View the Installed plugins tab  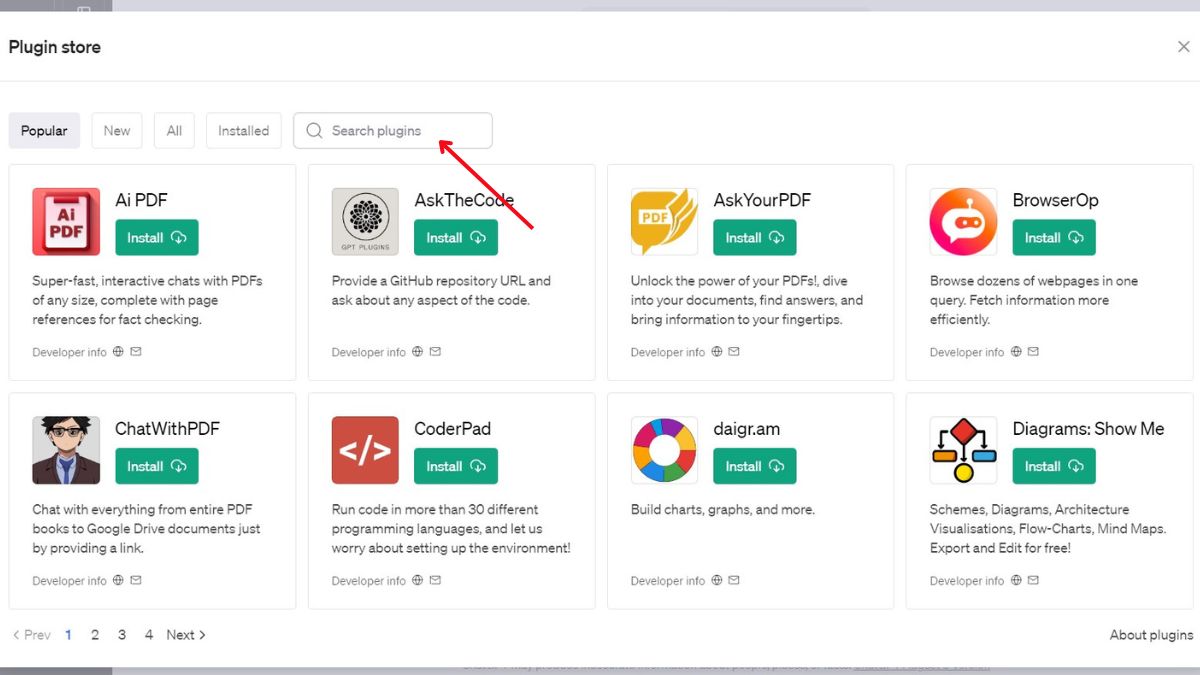point(244,131)
